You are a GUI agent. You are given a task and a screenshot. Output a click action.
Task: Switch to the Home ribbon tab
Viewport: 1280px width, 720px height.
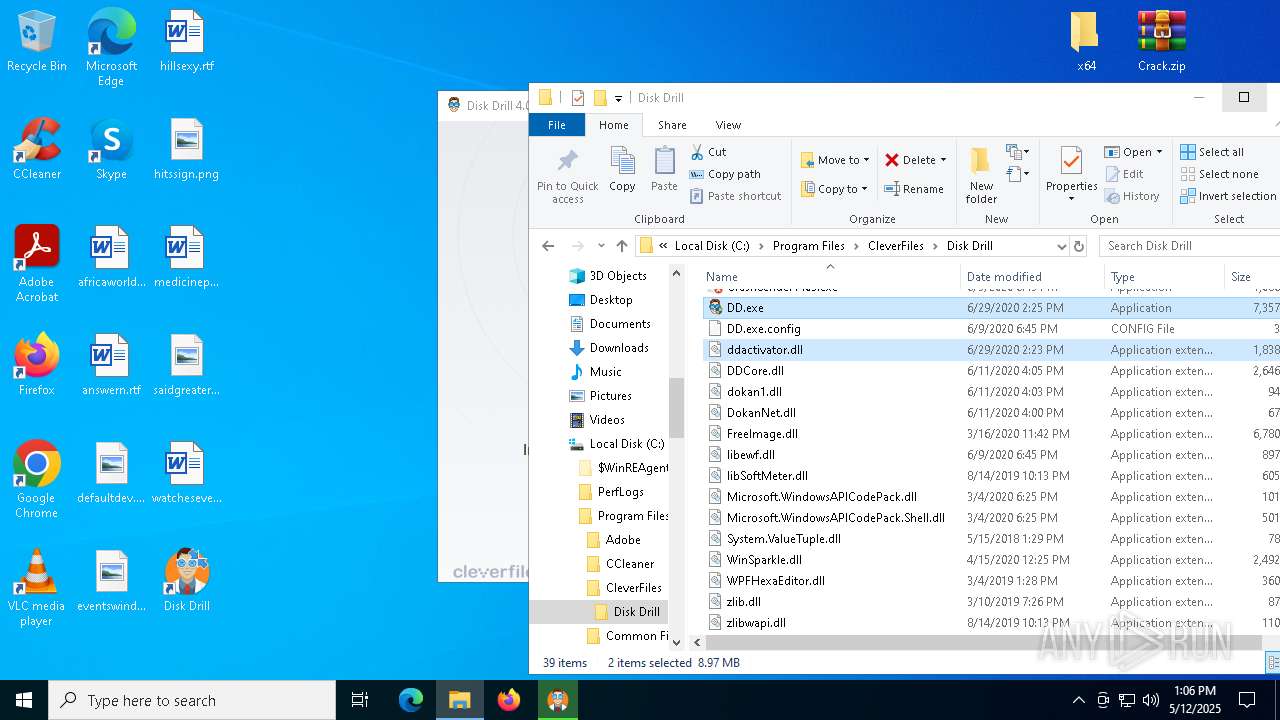tap(614, 125)
